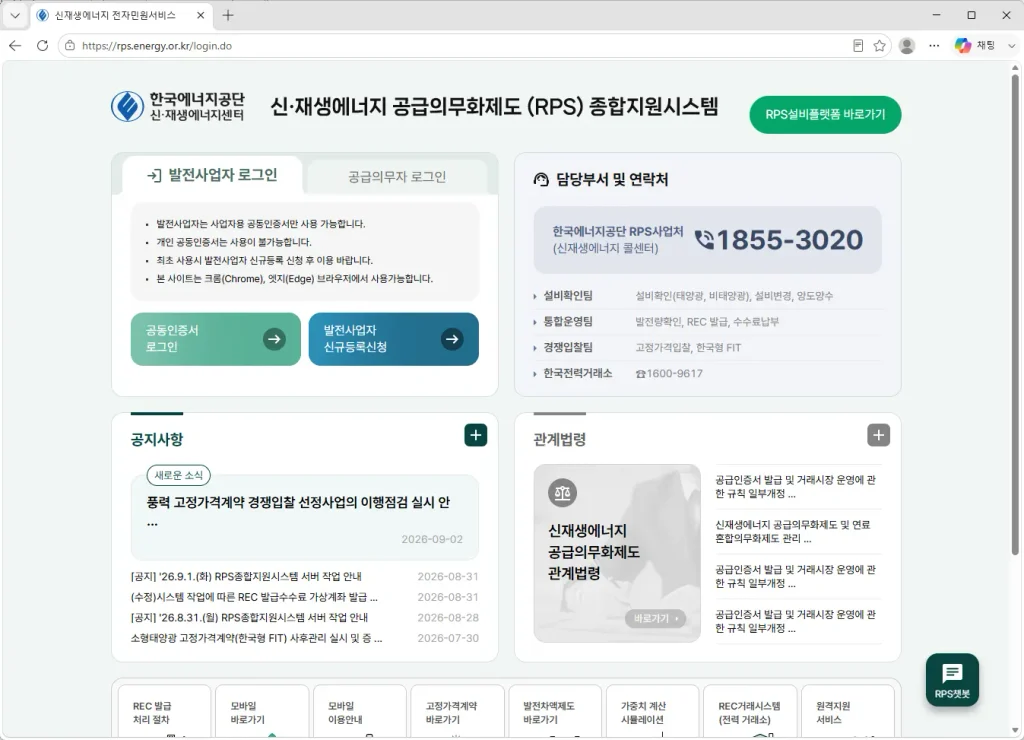Viewport: 1024px width, 740px height.
Task: Open the browser profile avatar
Action: pyautogui.click(x=906, y=46)
